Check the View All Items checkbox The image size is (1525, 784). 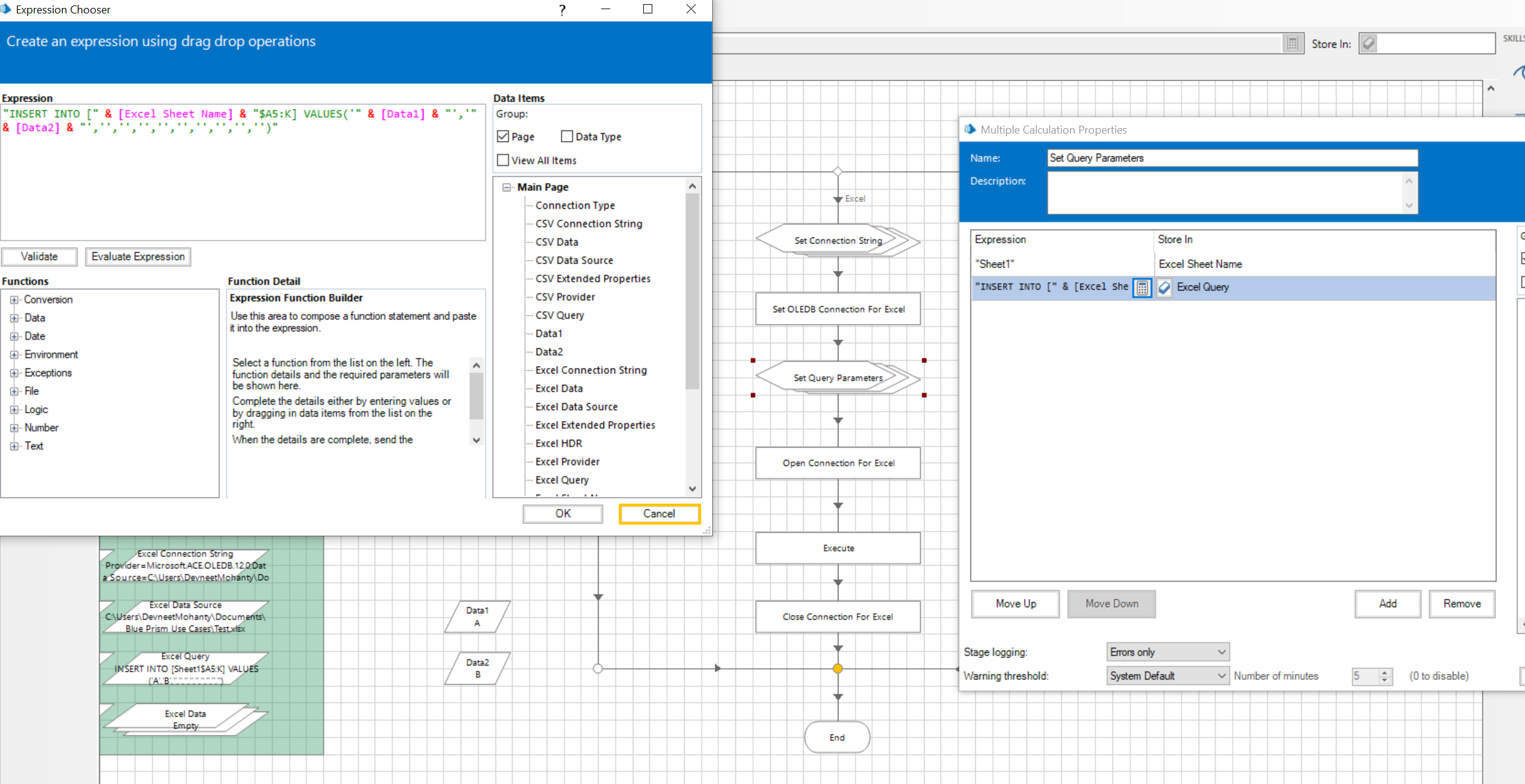coord(503,160)
